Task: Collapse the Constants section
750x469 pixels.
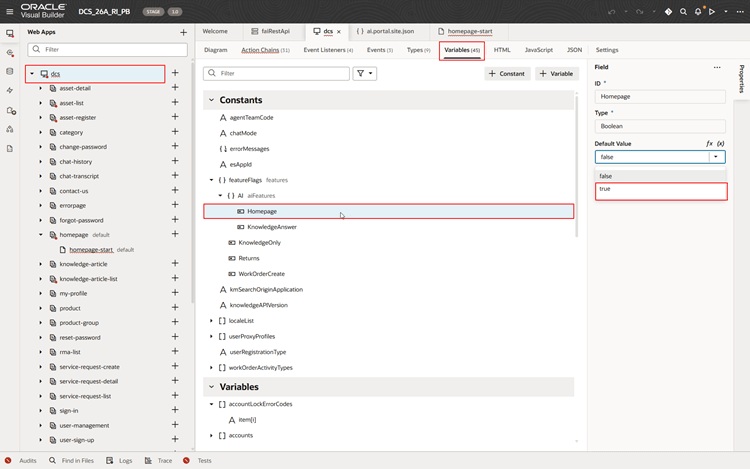Action: (211, 100)
